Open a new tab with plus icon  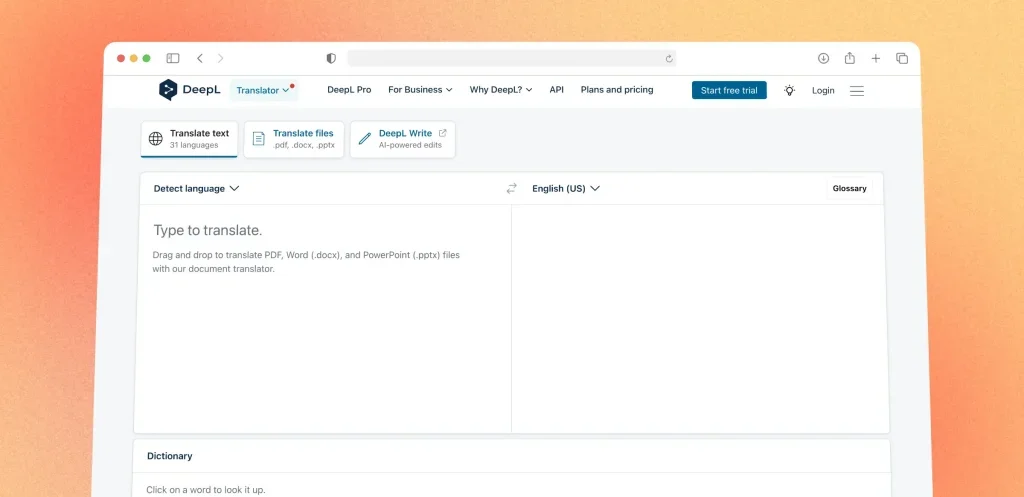coord(876,58)
